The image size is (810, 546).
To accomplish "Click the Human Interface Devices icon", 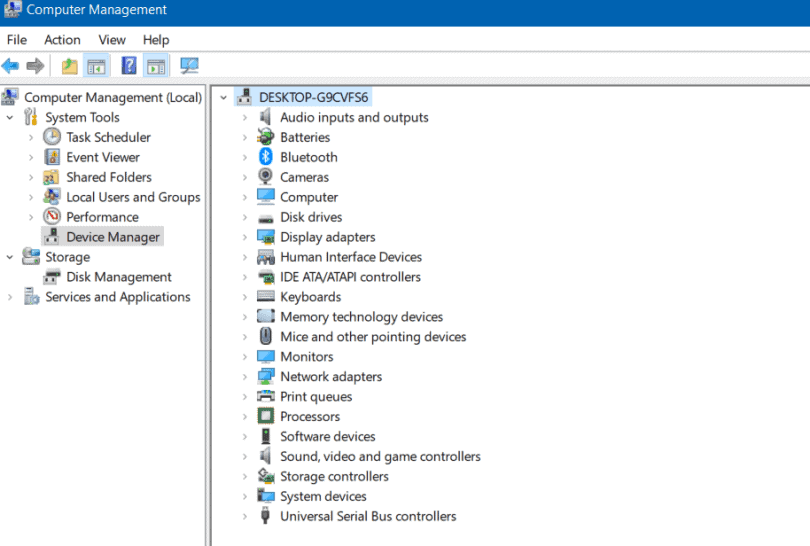I will point(266,257).
